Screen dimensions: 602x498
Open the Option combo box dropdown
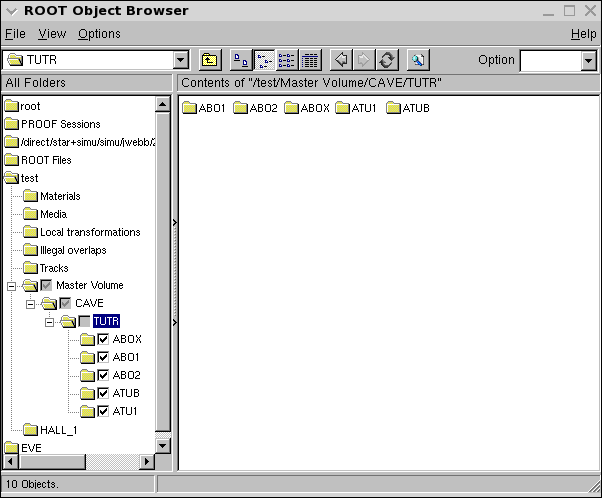click(589, 60)
